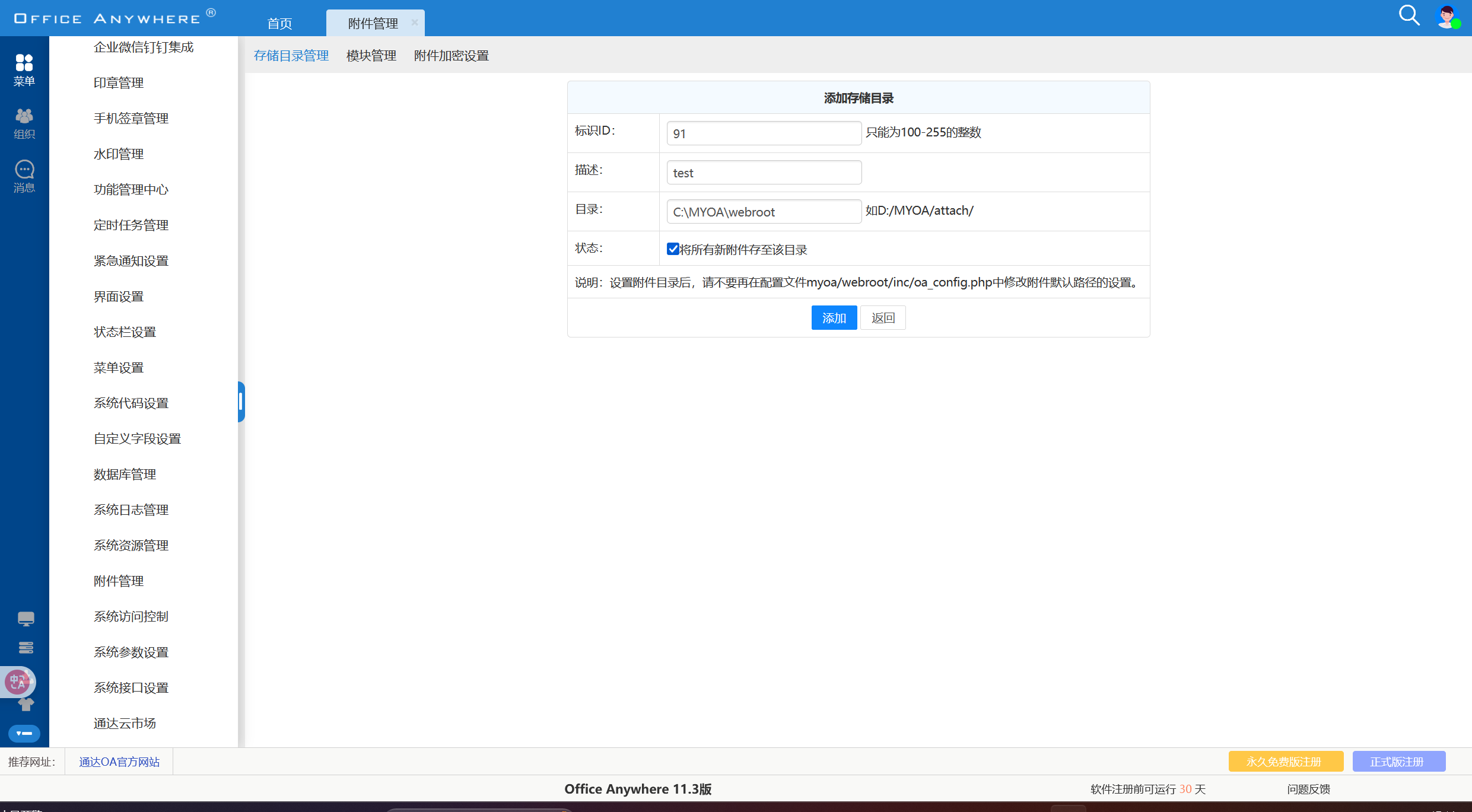
Task: Open the 通达OA官方网站 link
Action: 119,762
